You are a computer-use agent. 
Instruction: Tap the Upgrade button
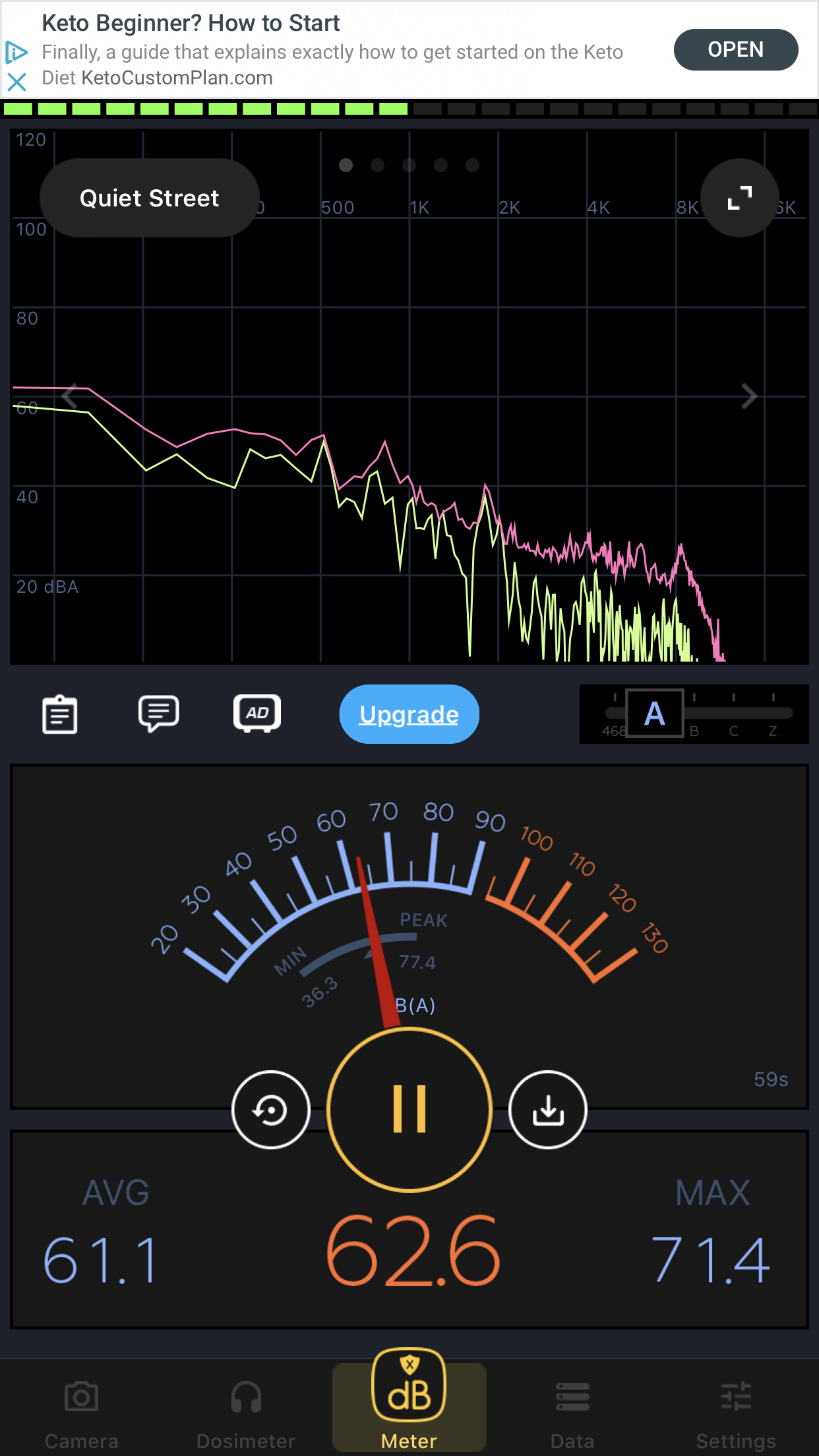(409, 714)
